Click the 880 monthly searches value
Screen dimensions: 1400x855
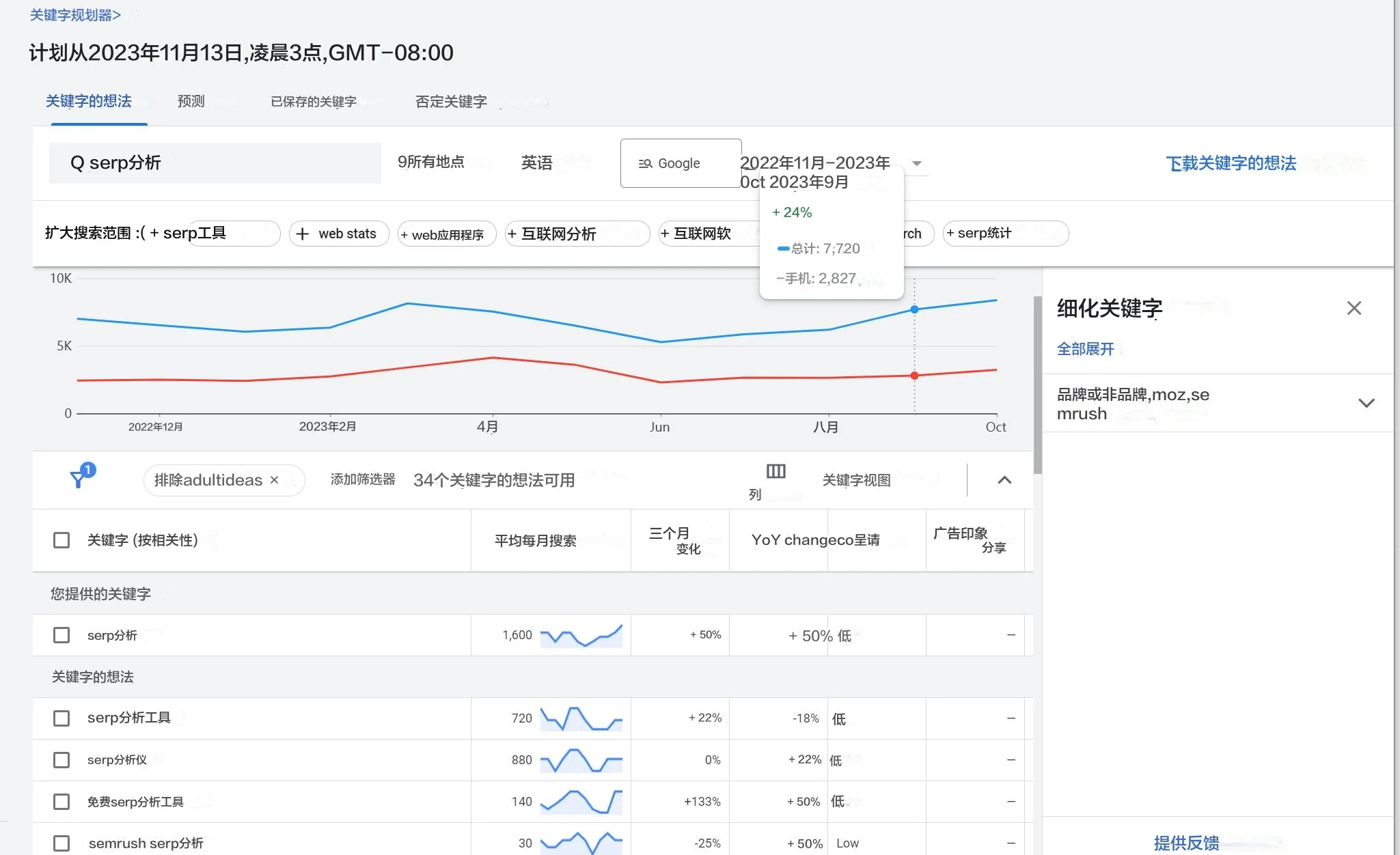coord(521,760)
